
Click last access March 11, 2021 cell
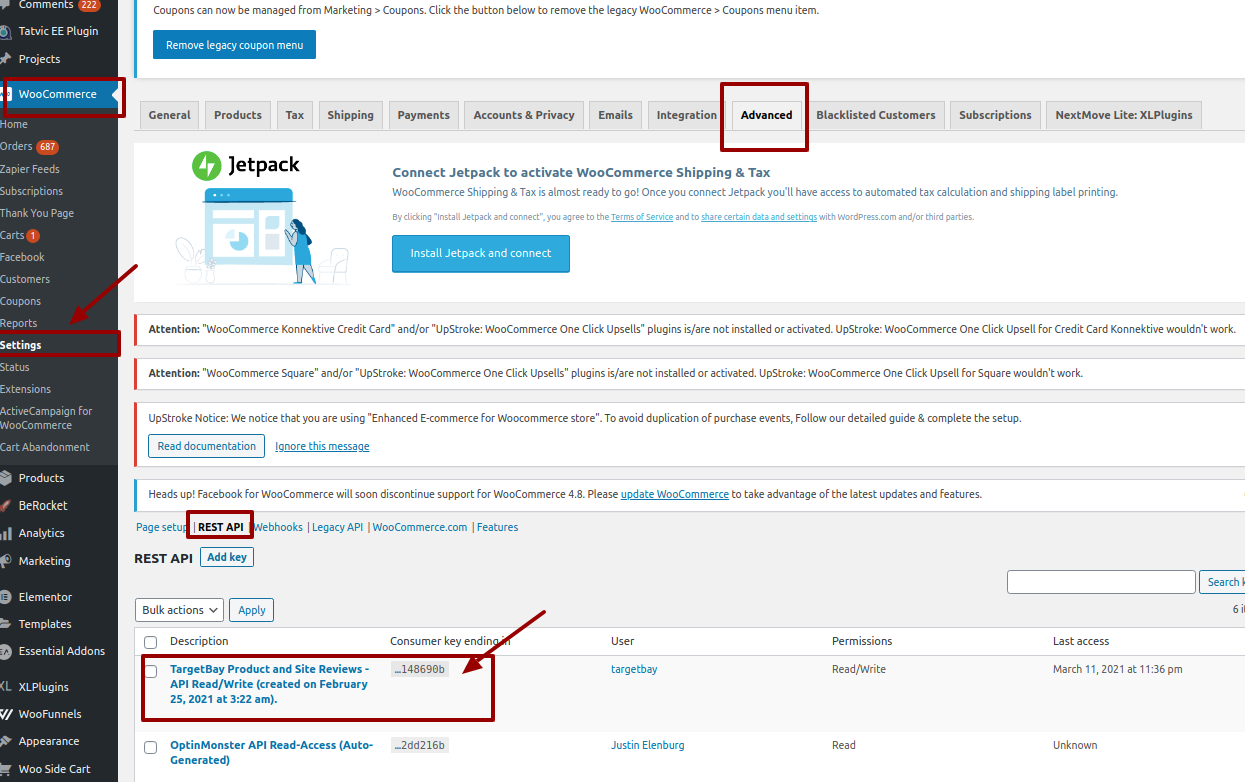coord(1118,669)
